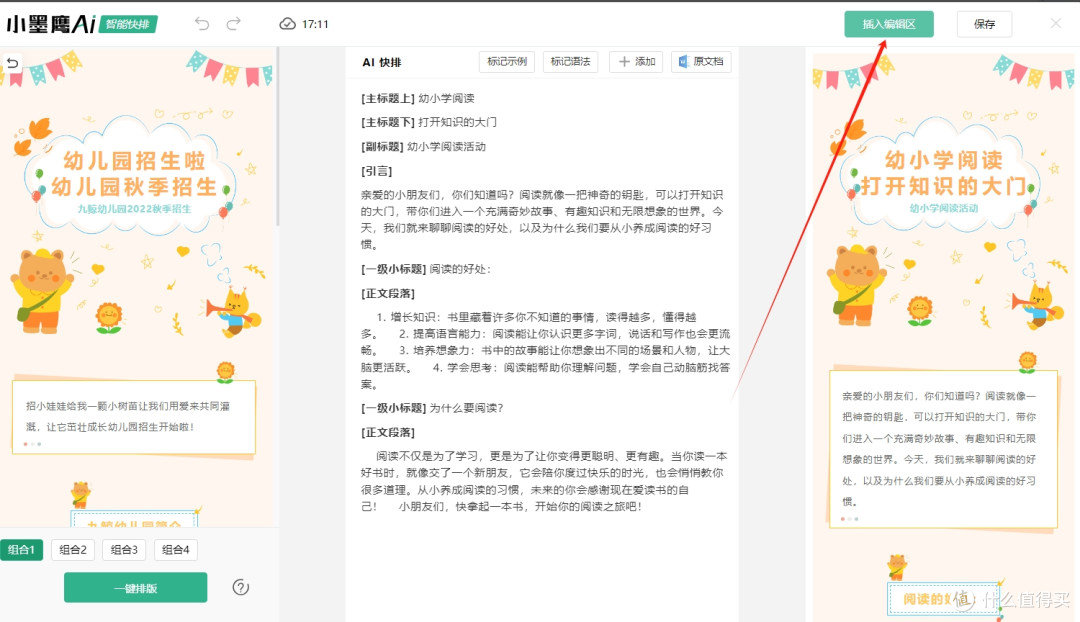Open the help question mark icon
1080x622 pixels.
[240, 588]
